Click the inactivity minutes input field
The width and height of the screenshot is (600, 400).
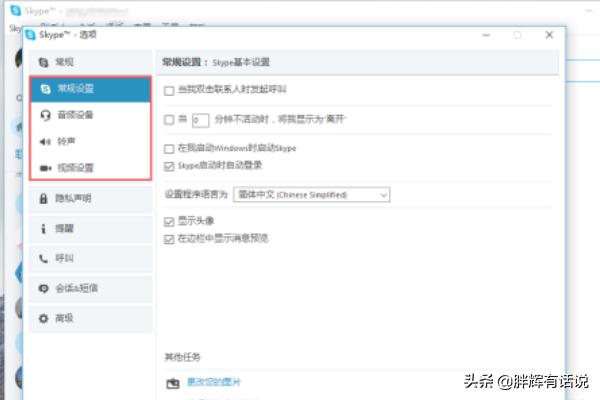click(x=201, y=120)
